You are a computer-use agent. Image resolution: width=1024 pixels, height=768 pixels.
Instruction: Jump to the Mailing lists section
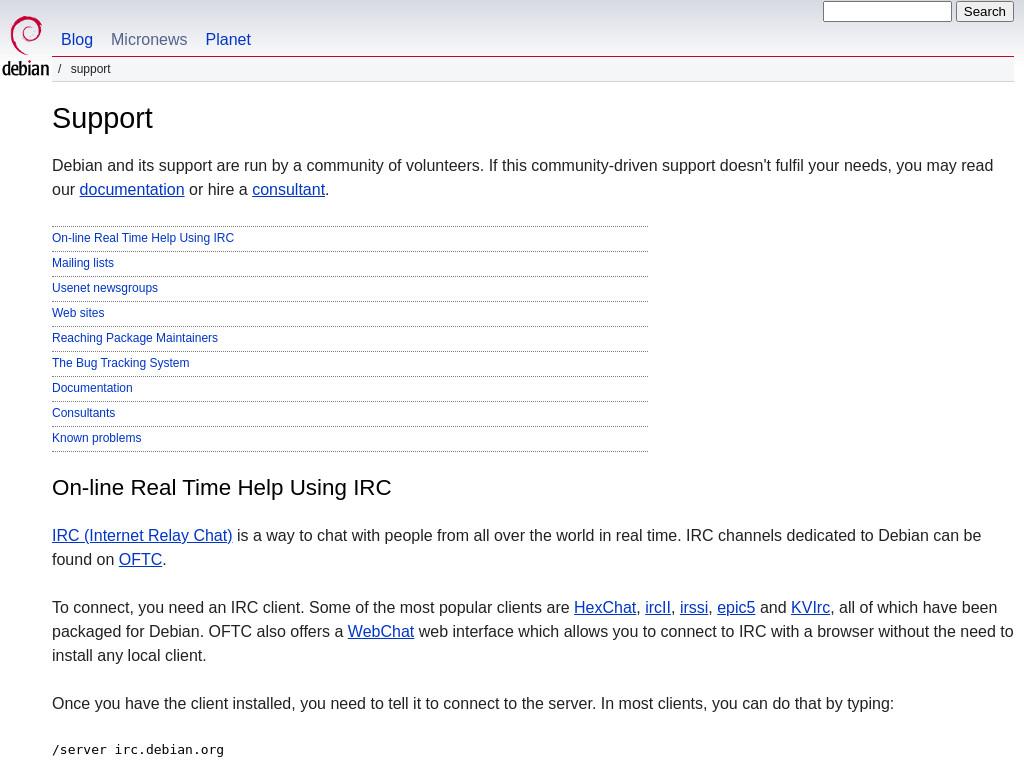click(83, 263)
